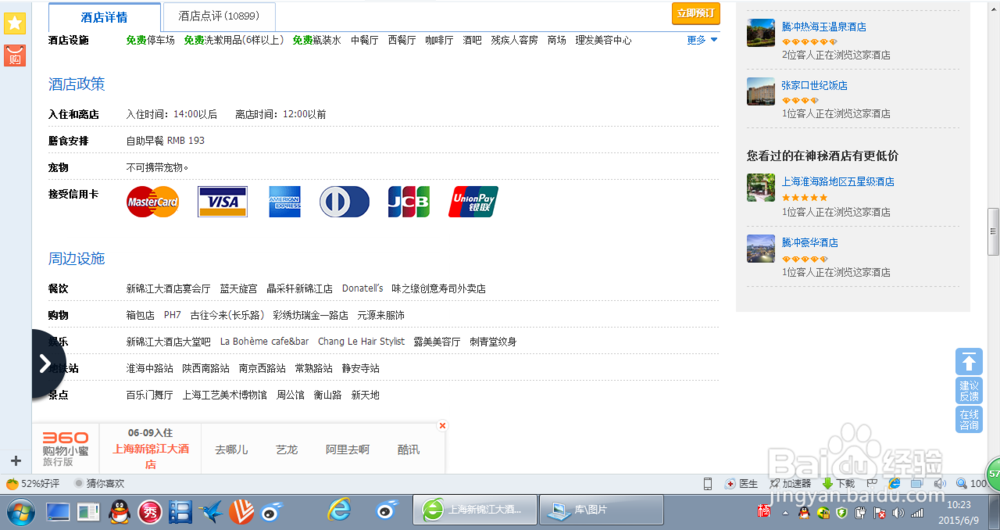Viewport: 1000px width, 530px height.
Task: Switch to 上海新锦江大酒... browser taskbar window
Action: pos(474,510)
